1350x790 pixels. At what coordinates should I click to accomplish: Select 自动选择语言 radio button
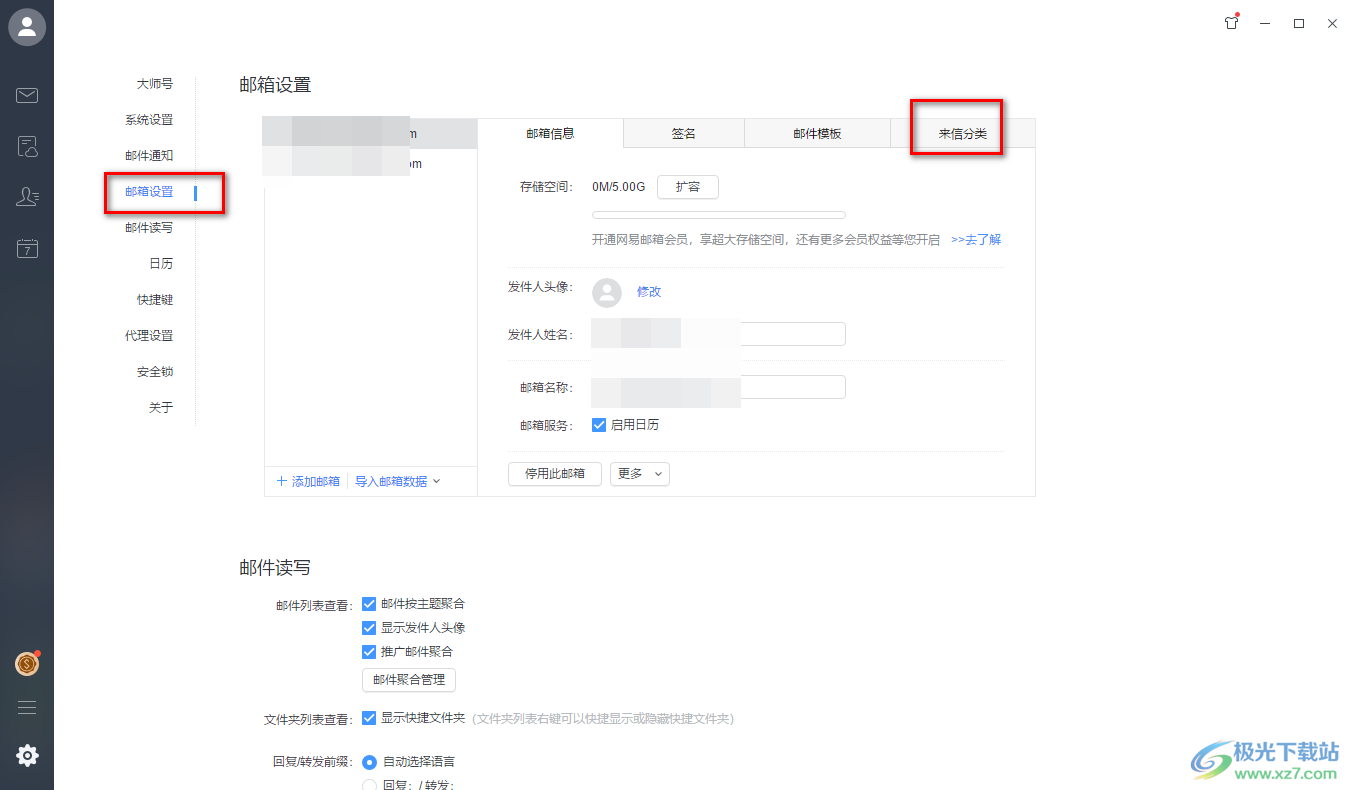369,762
